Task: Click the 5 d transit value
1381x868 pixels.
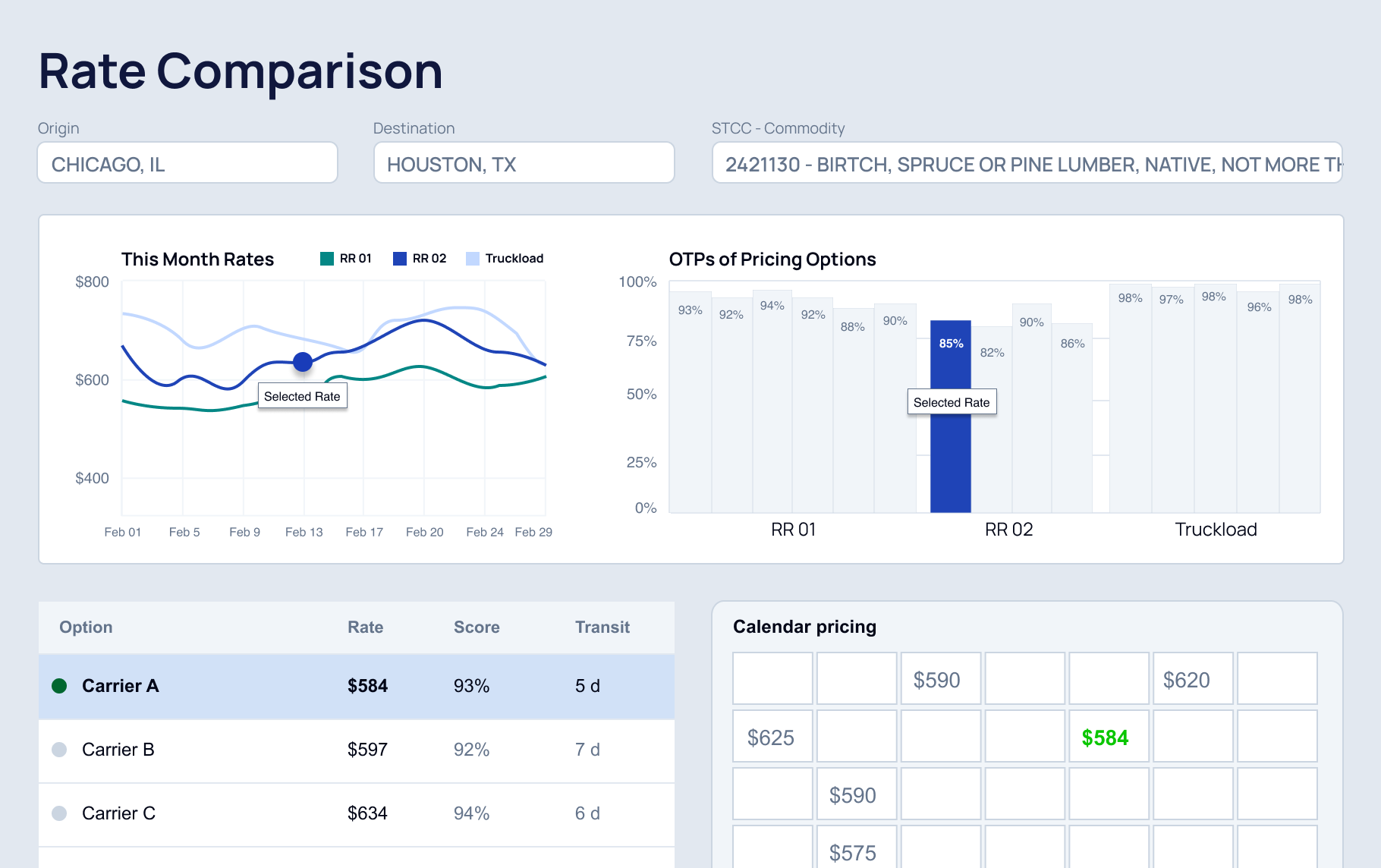Action: tap(587, 686)
